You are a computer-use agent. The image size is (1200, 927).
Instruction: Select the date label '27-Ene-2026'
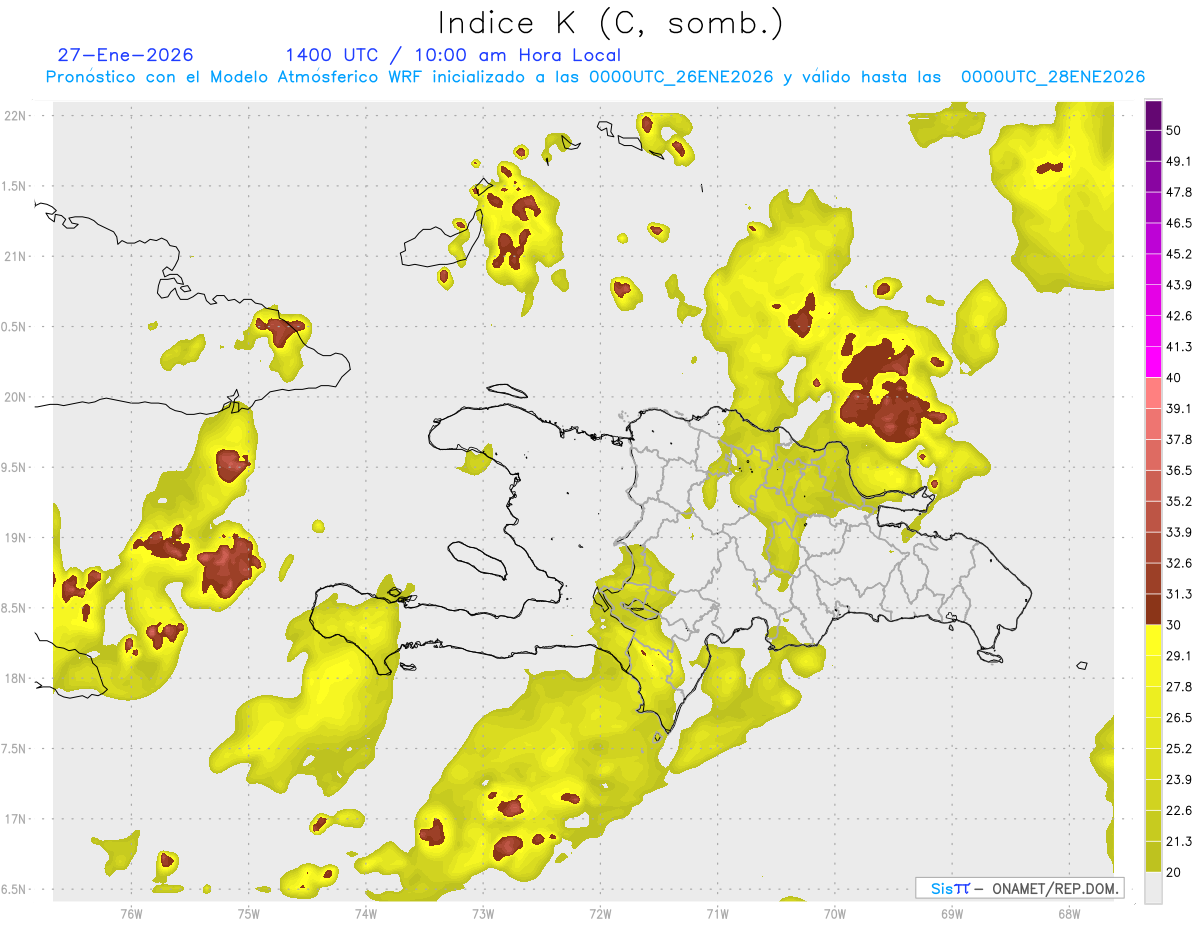(126, 55)
